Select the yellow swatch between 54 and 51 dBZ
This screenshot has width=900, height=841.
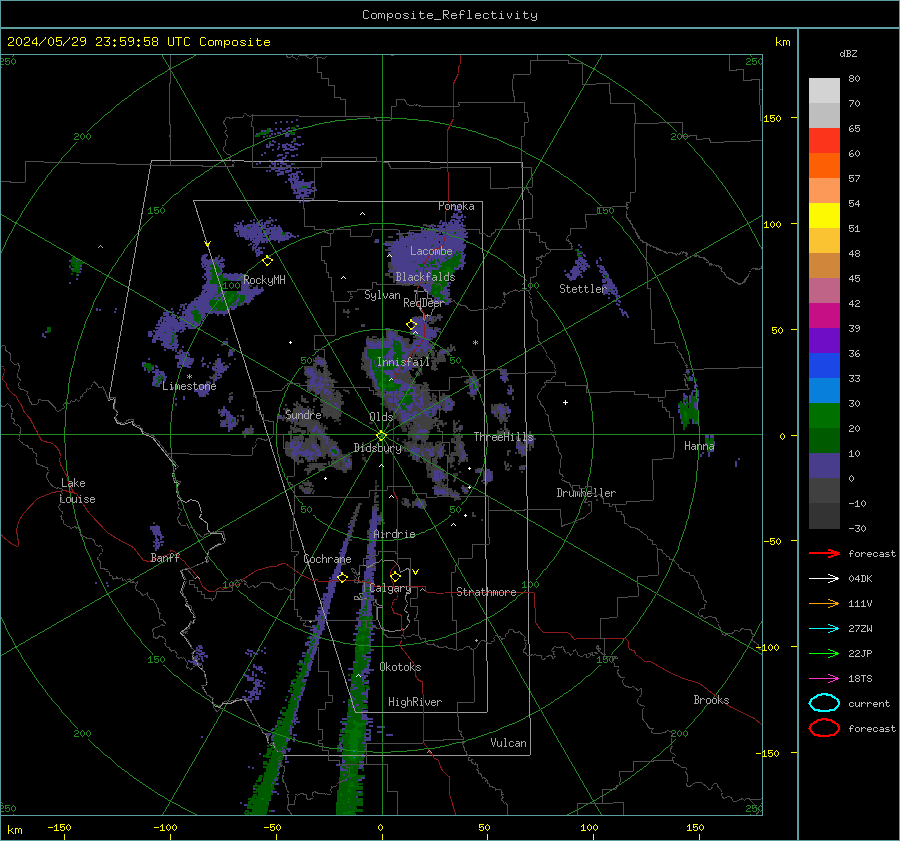[824, 216]
